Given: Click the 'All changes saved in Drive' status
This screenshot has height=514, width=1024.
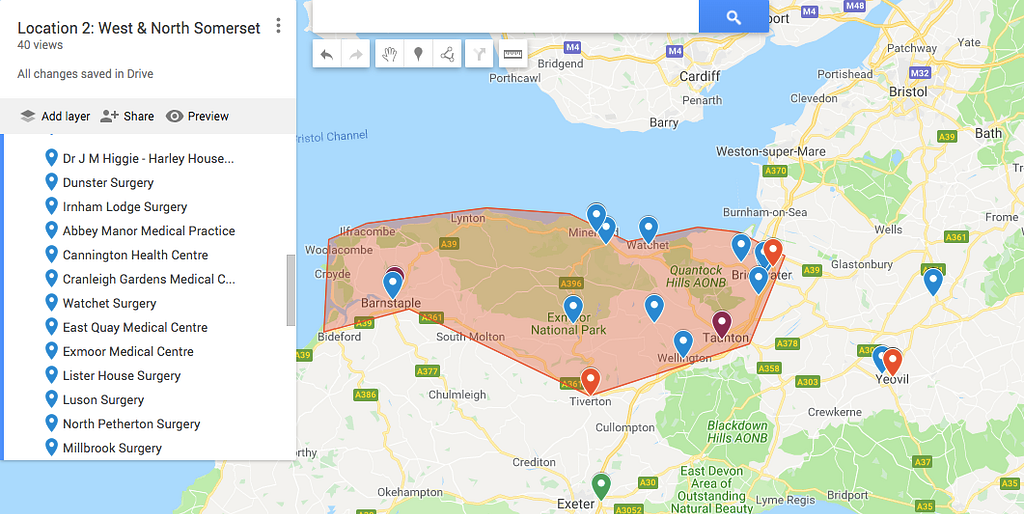Looking at the screenshot, I should tap(86, 74).
